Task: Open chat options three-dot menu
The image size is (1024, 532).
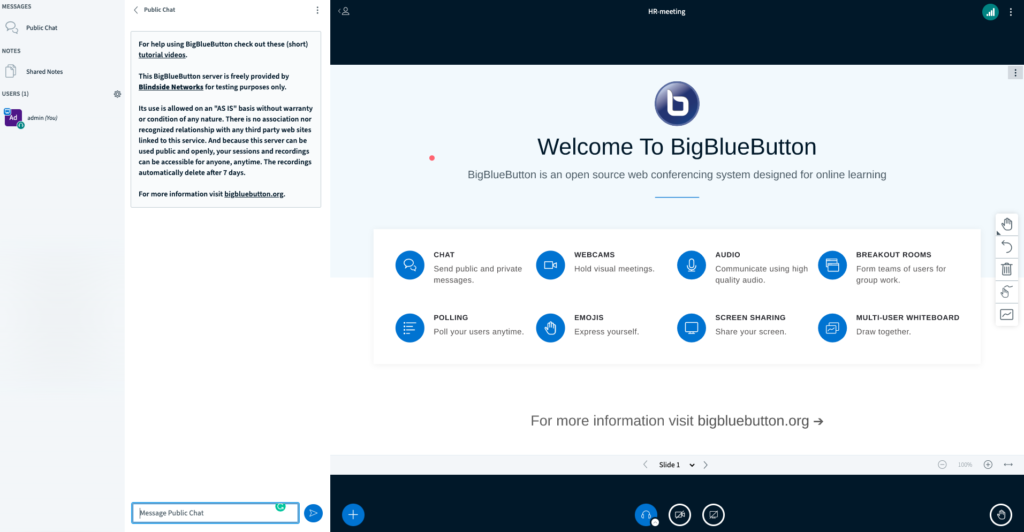Action: coord(317,10)
